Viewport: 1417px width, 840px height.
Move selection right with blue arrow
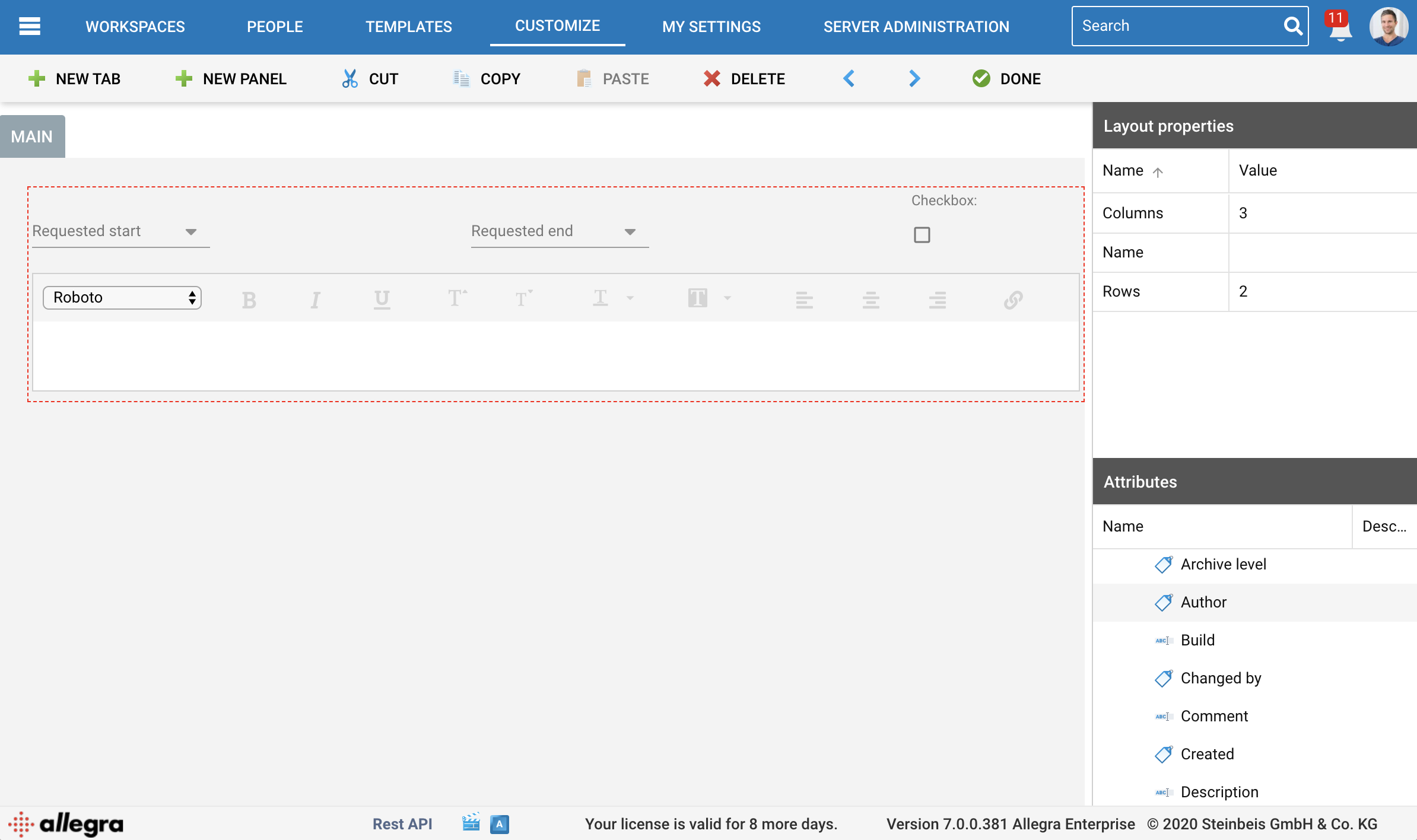pos(914,79)
